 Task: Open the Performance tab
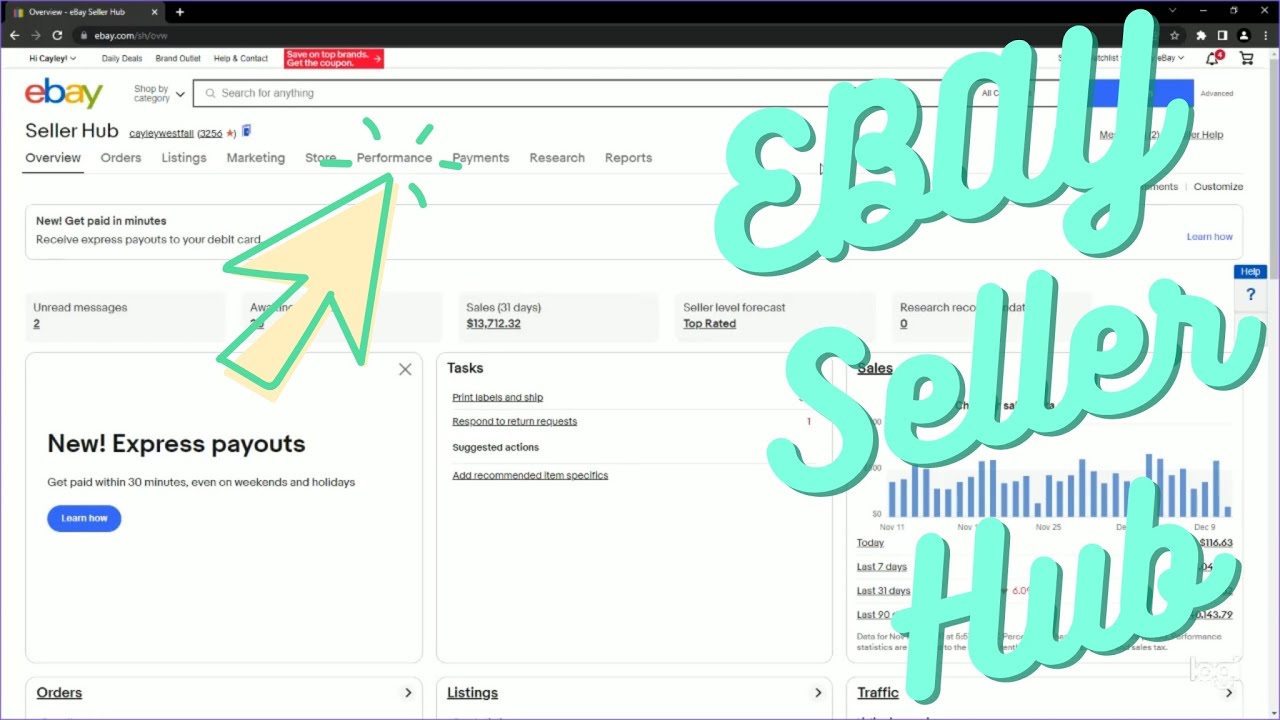click(x=394, y=158)
